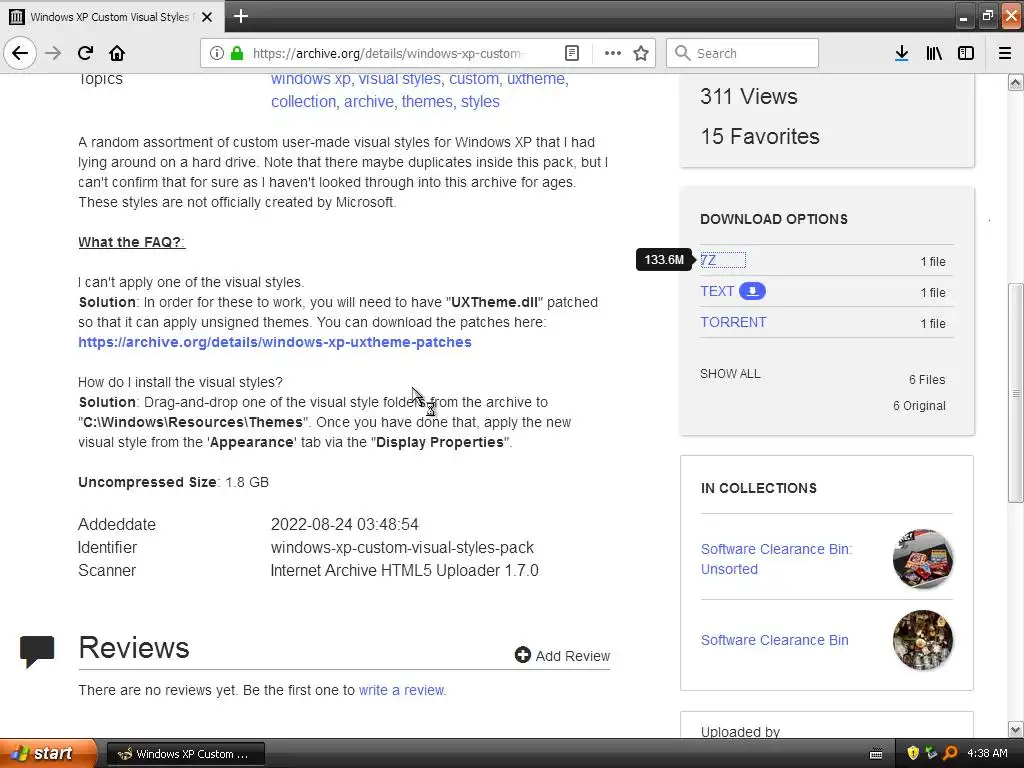This screenshot has height=768, width=1024.
Task: Open Software Clearance Bin: Unsorted collection link
Action: coord(776,559)
